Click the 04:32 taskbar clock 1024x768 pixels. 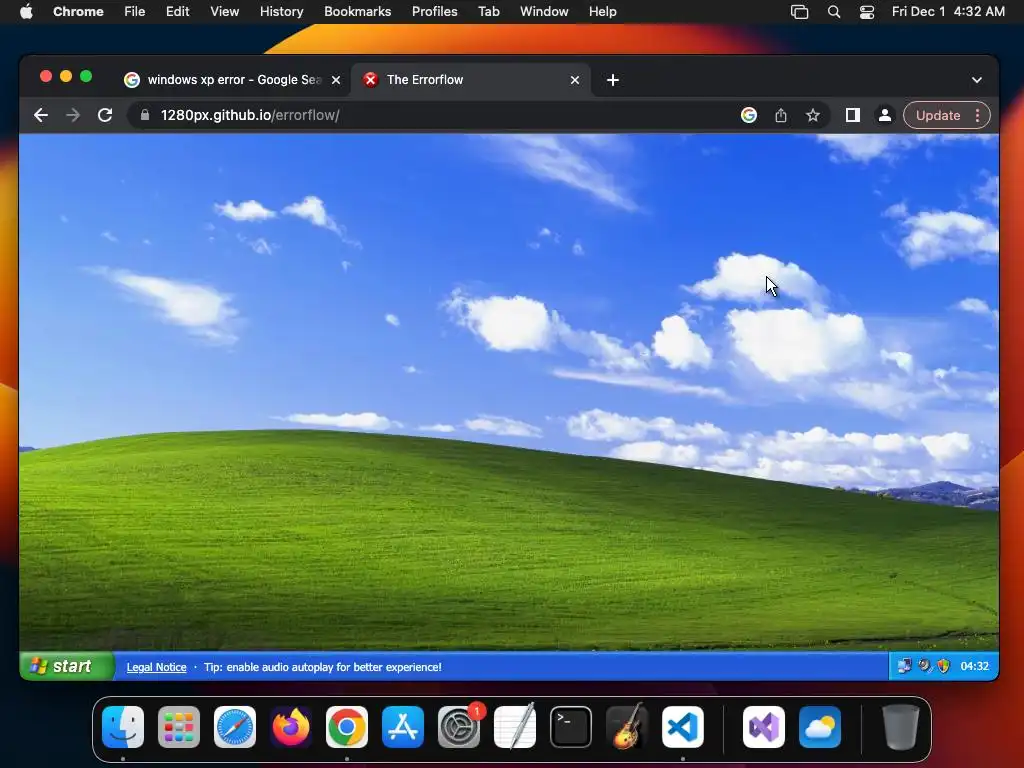tap(974, 666)
